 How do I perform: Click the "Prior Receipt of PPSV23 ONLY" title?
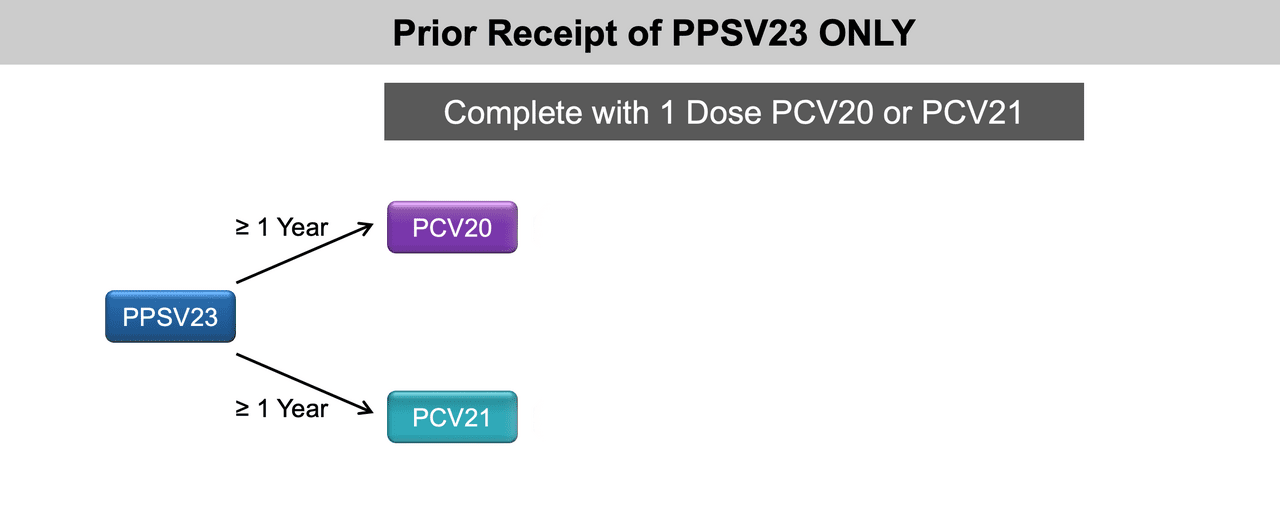653,33
